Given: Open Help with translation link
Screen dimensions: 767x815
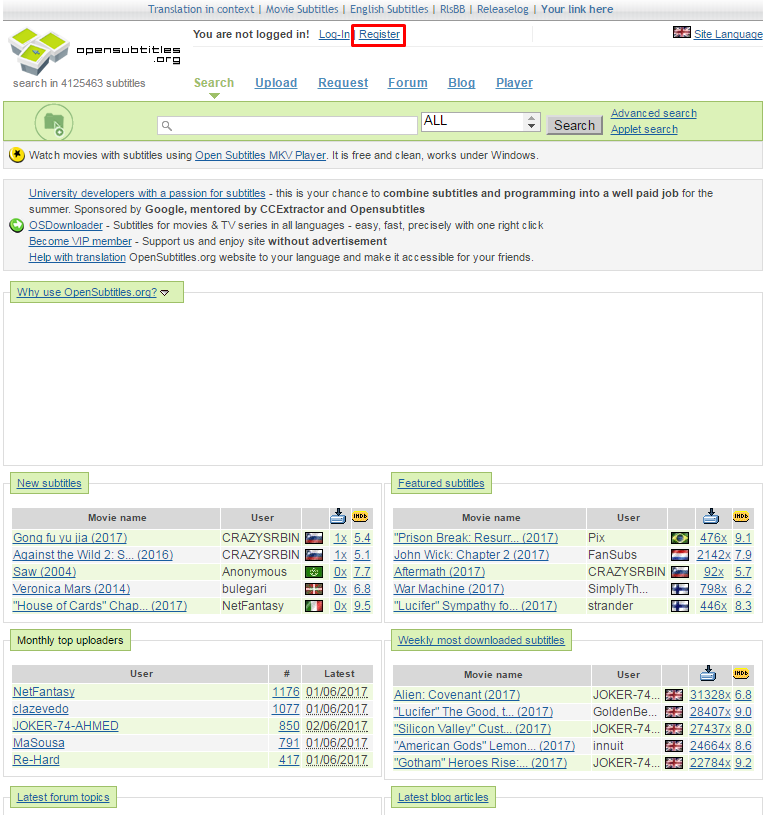Looking at the screenshot, I should [77, 257].
